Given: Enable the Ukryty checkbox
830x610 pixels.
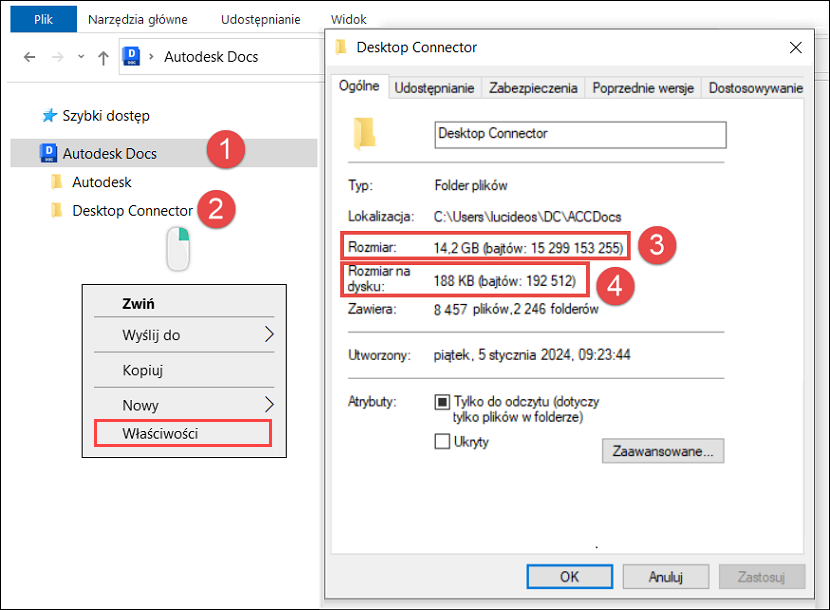Looking at the screenshot, I should (x=442, y=441).
